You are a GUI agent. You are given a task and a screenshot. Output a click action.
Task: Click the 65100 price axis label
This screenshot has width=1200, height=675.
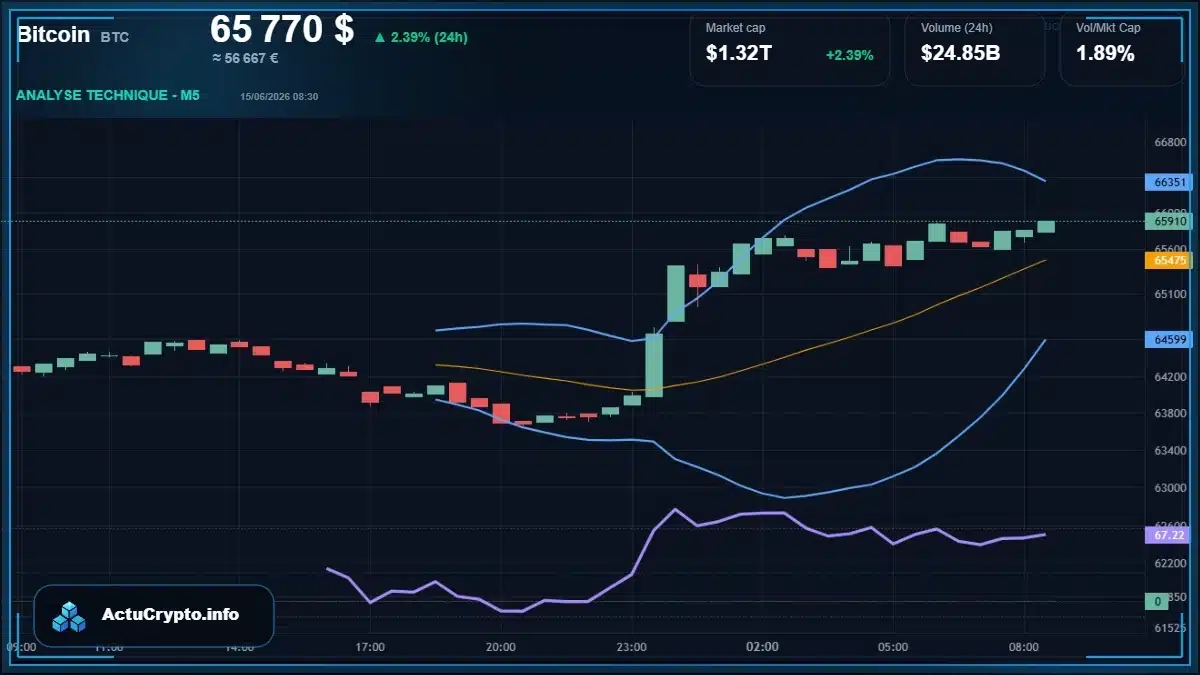(x=1170, y=295)
